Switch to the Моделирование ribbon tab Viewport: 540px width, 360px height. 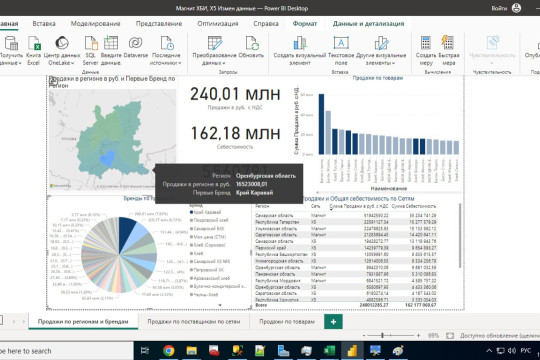click(x=95, y=24)
